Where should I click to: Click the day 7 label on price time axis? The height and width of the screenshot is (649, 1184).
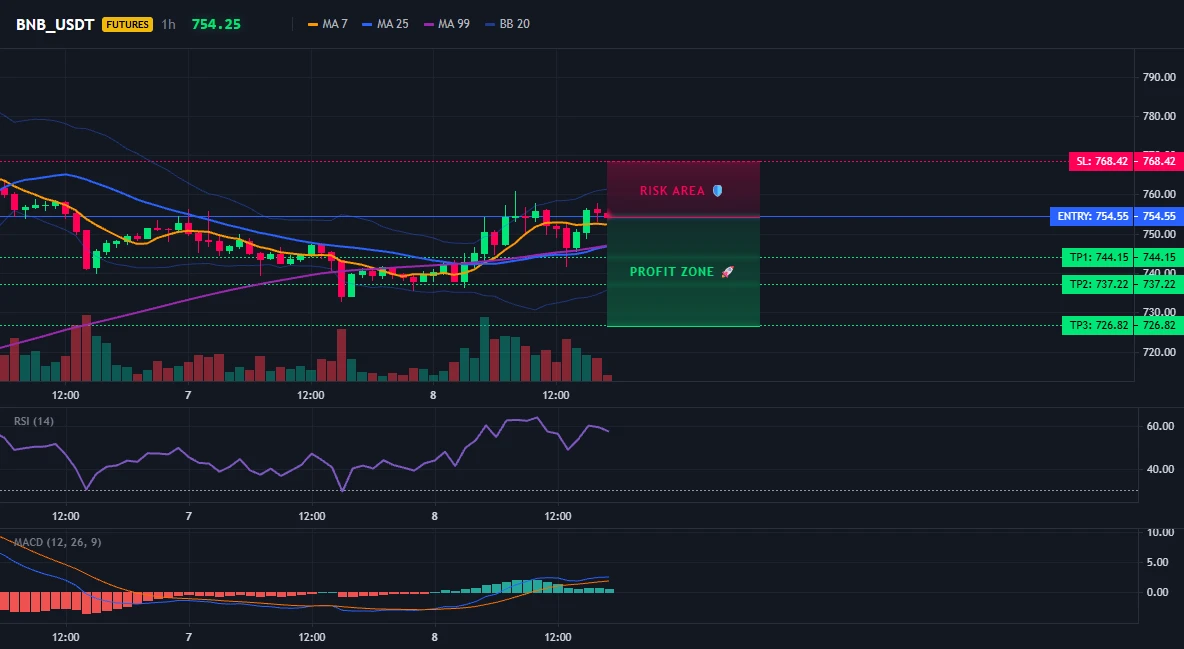point(188,395)
